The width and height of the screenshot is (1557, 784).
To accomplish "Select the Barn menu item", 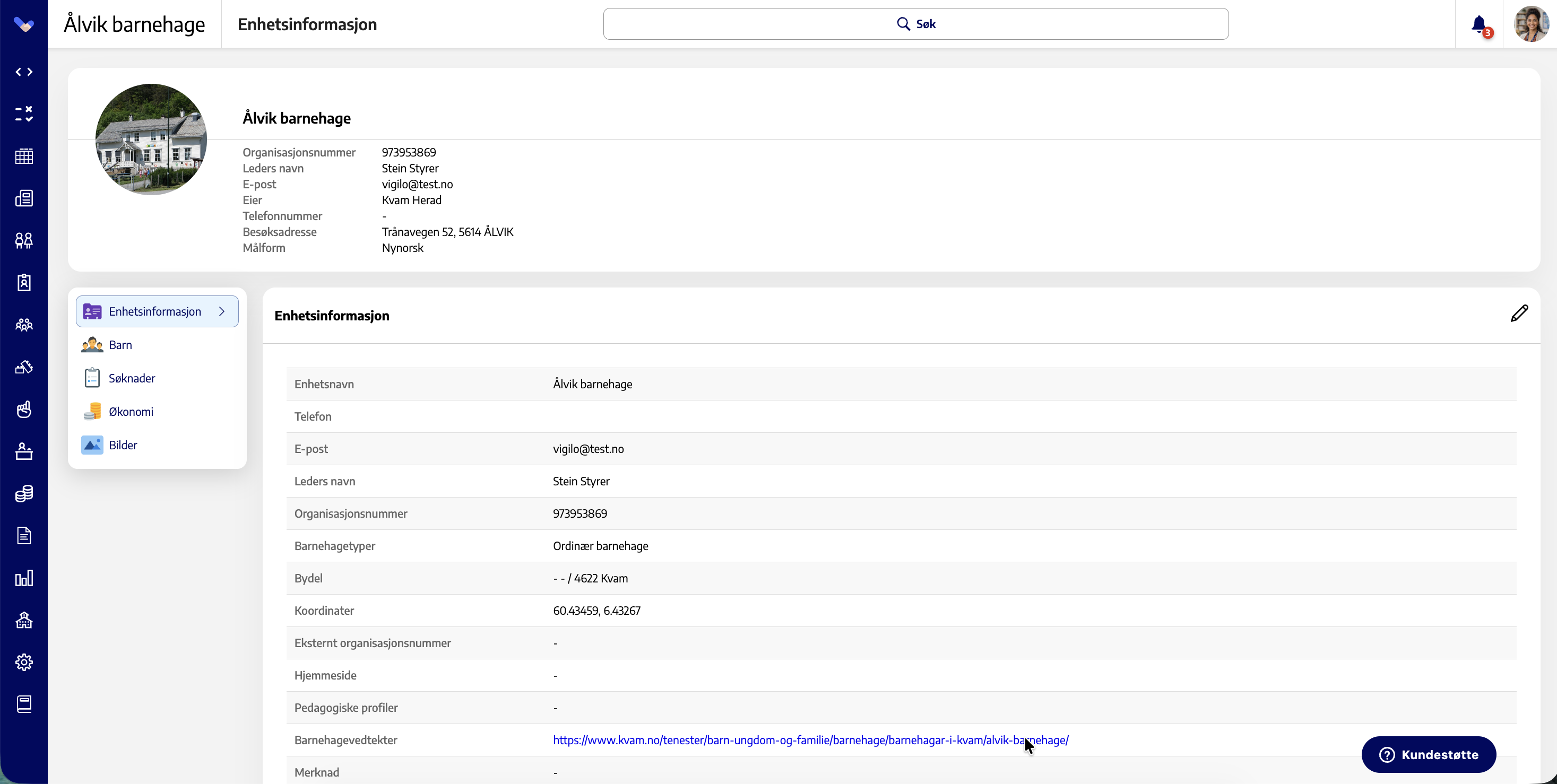I will (x=120, y=345).
